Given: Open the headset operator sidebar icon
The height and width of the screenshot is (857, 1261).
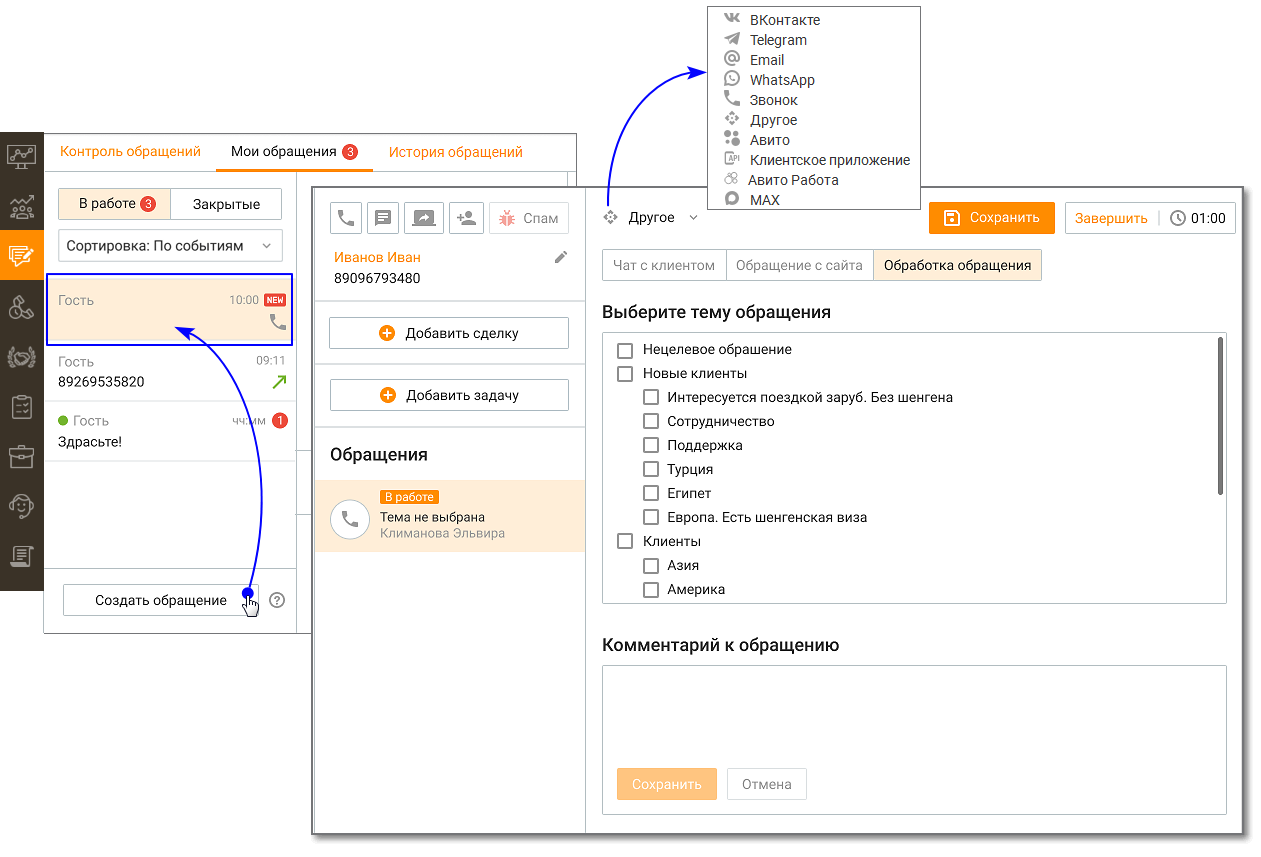Looking at the screenshot, I should click(21, 506).
